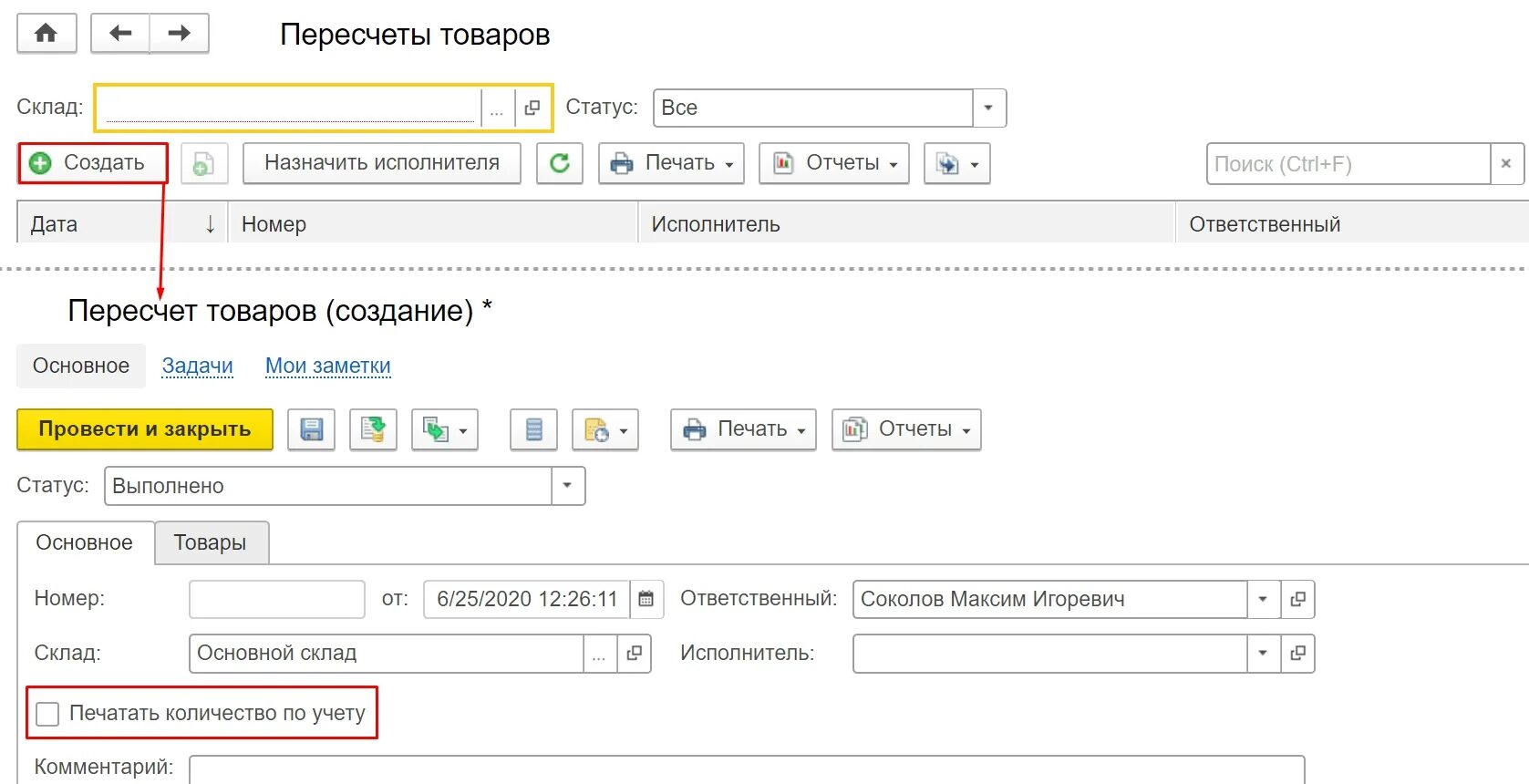
Task: Open the filter warehouse record icon
Action: tap(532, 108)
